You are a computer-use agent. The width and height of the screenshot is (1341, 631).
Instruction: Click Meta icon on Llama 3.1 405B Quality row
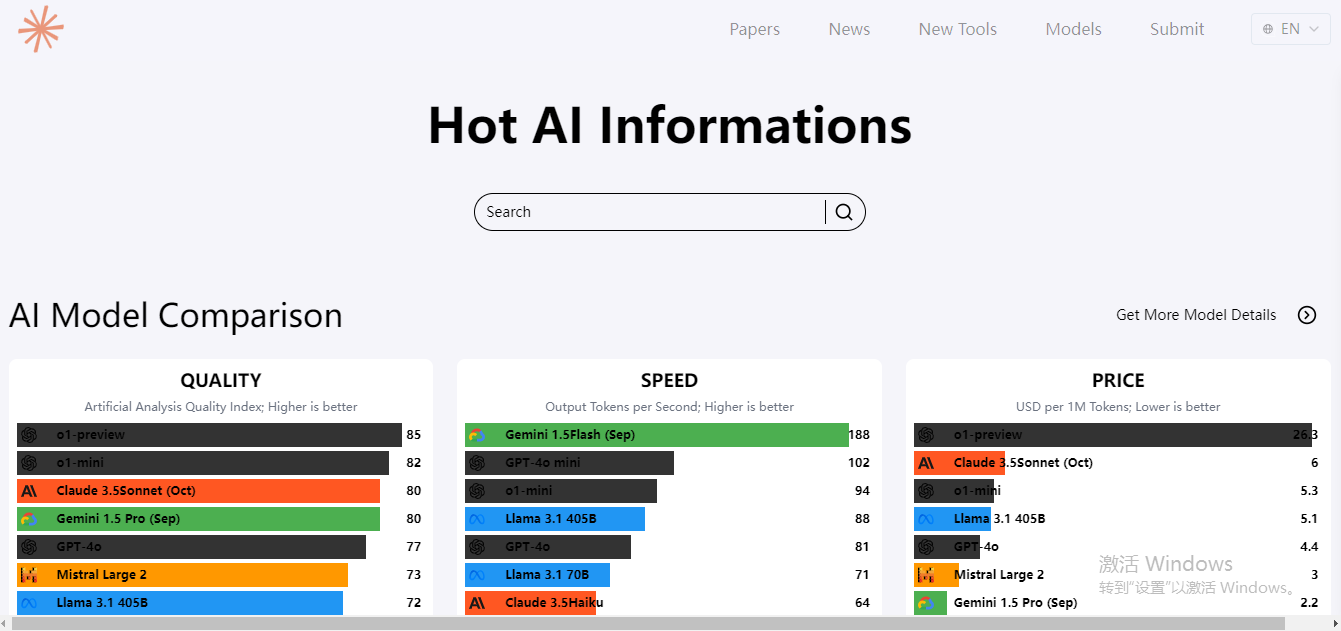29,603
